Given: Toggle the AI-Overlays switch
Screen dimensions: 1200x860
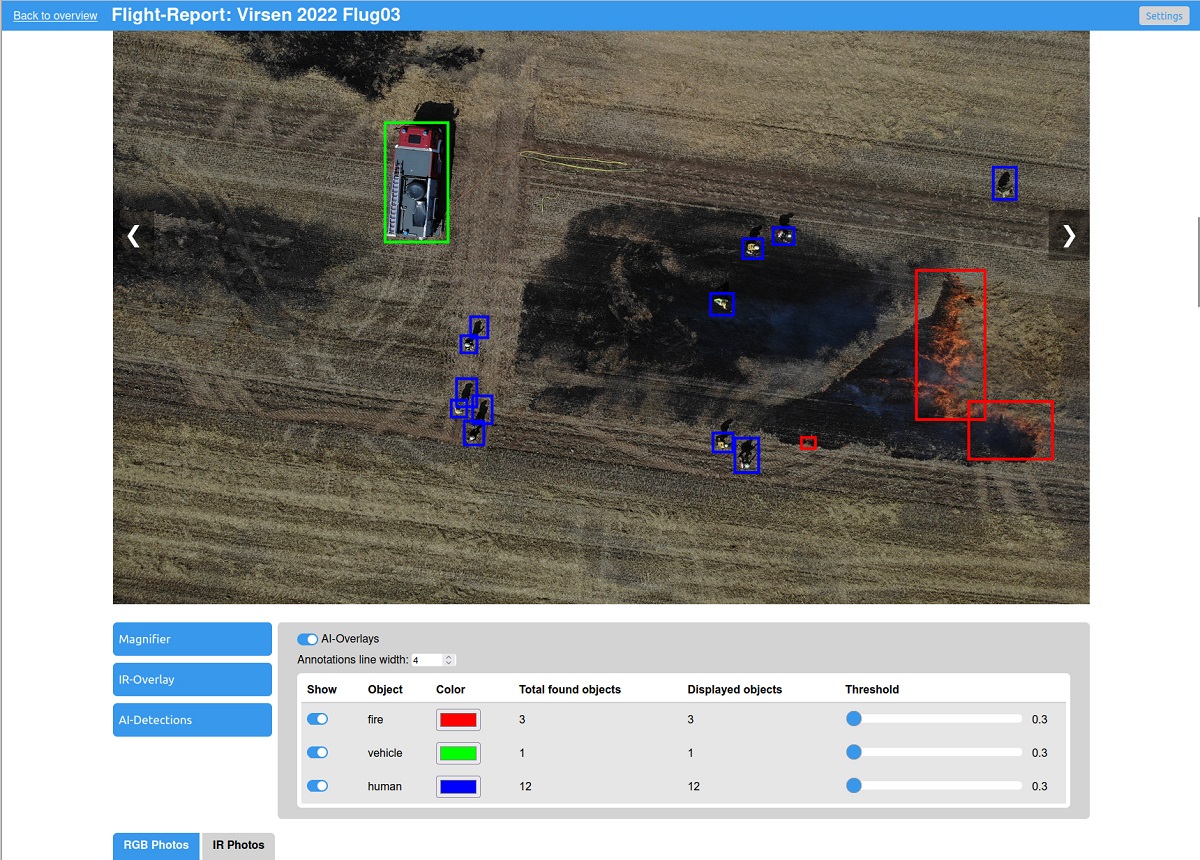Looking at the screenshot, I should click(308, 639).
